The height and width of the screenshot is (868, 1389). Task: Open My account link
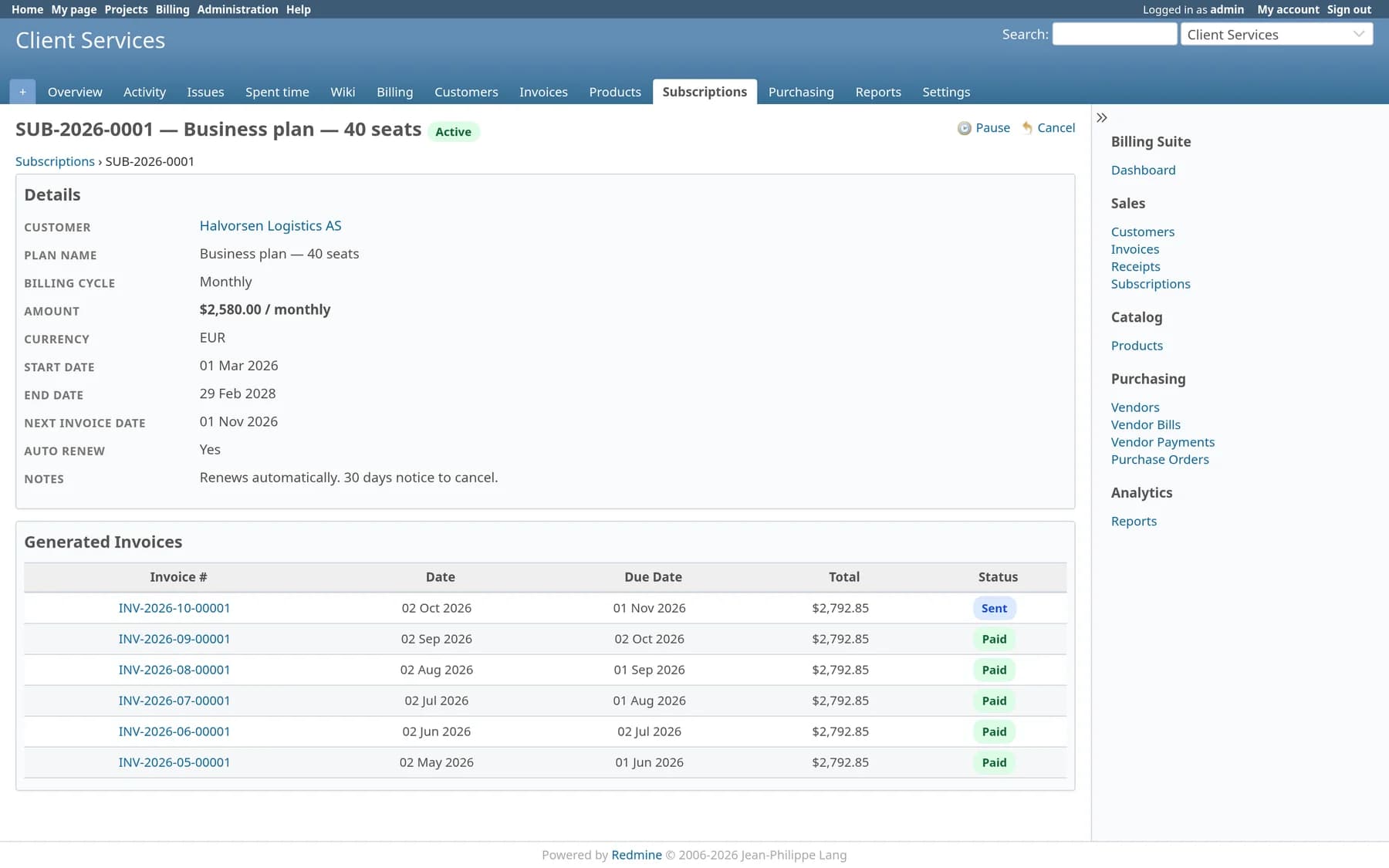click(1288, 9)
